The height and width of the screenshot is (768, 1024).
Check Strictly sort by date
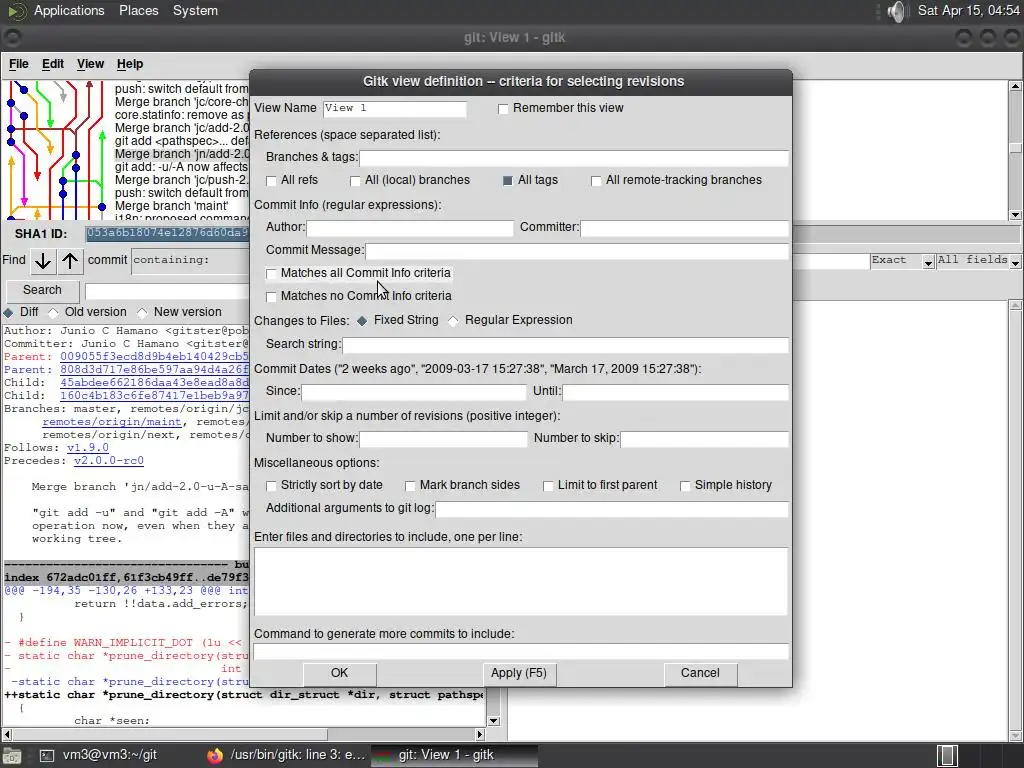271,486
